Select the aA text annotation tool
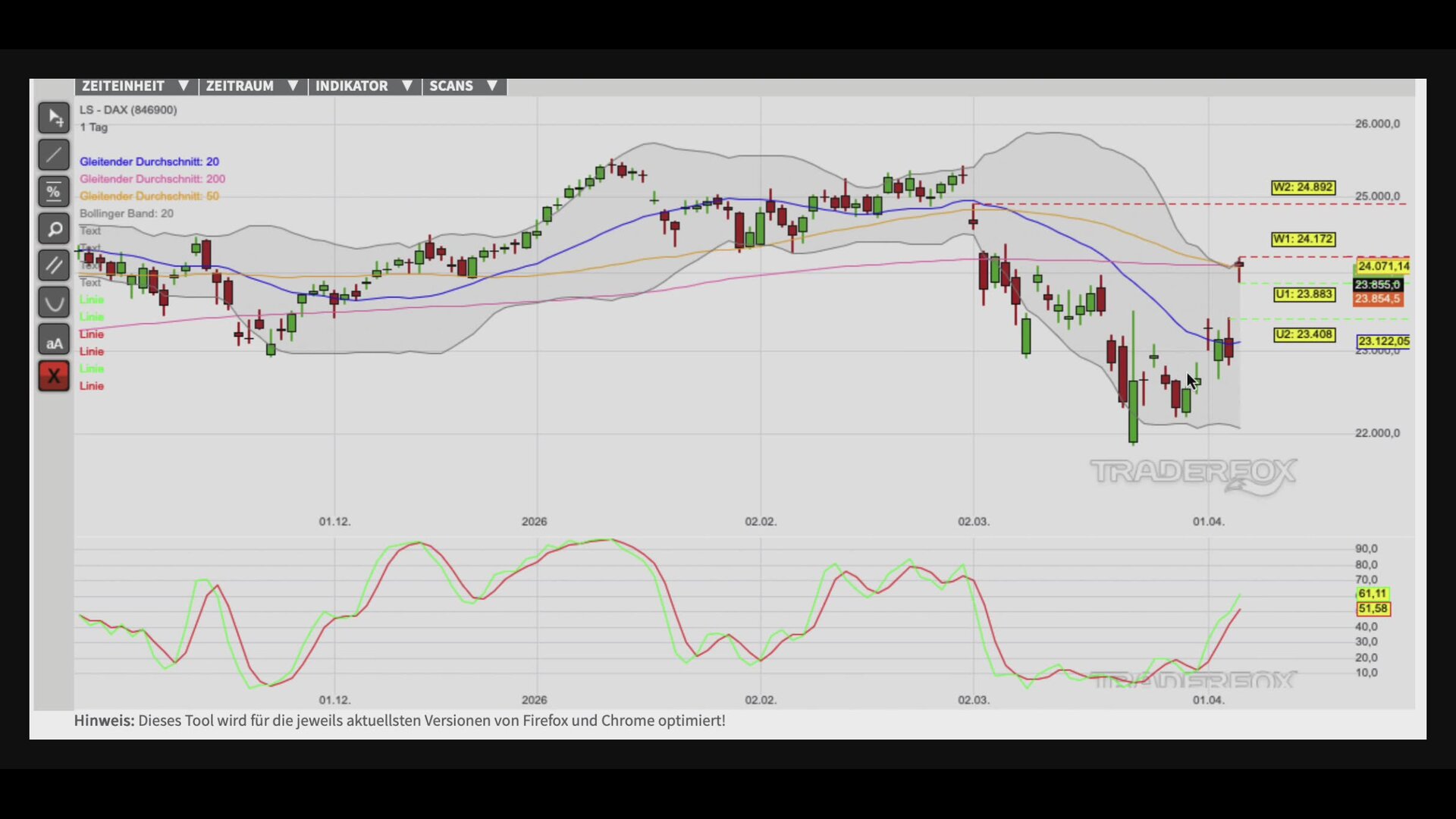Image resolution: width=1456 pixels, height=819 pixels. point(54,340)
